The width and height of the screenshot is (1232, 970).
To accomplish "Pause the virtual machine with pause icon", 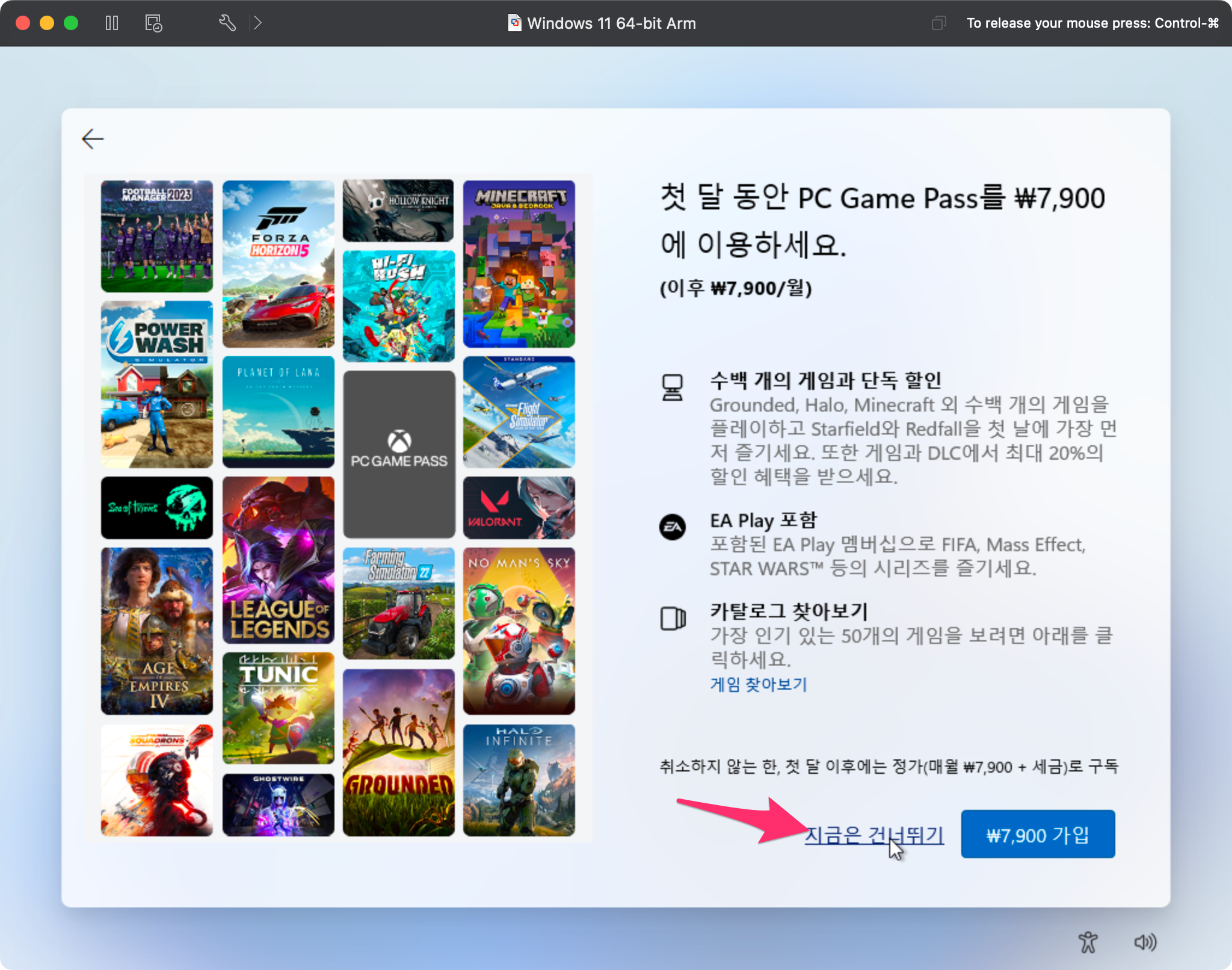I will click(x=112, y=23).
